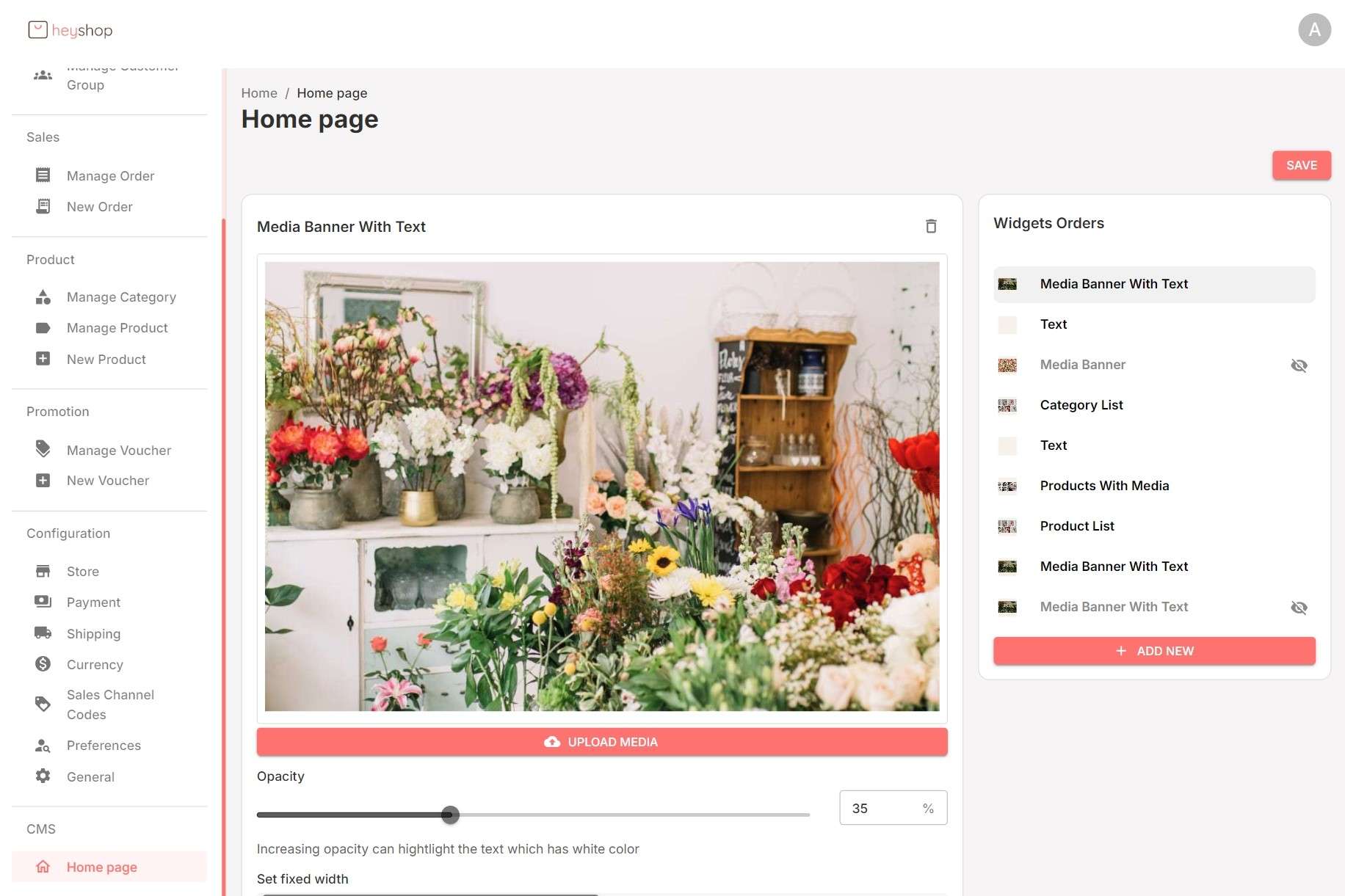
Task: Show the hidden Media Banner widget
Action: [x=1298, y=365]
